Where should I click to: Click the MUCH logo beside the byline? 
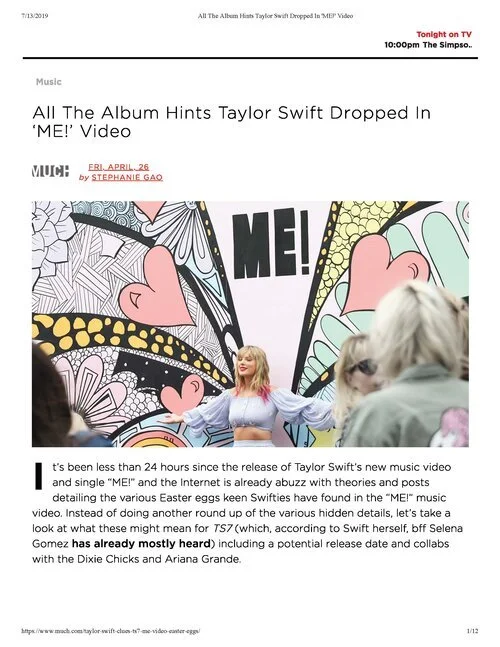pos(50,171)
